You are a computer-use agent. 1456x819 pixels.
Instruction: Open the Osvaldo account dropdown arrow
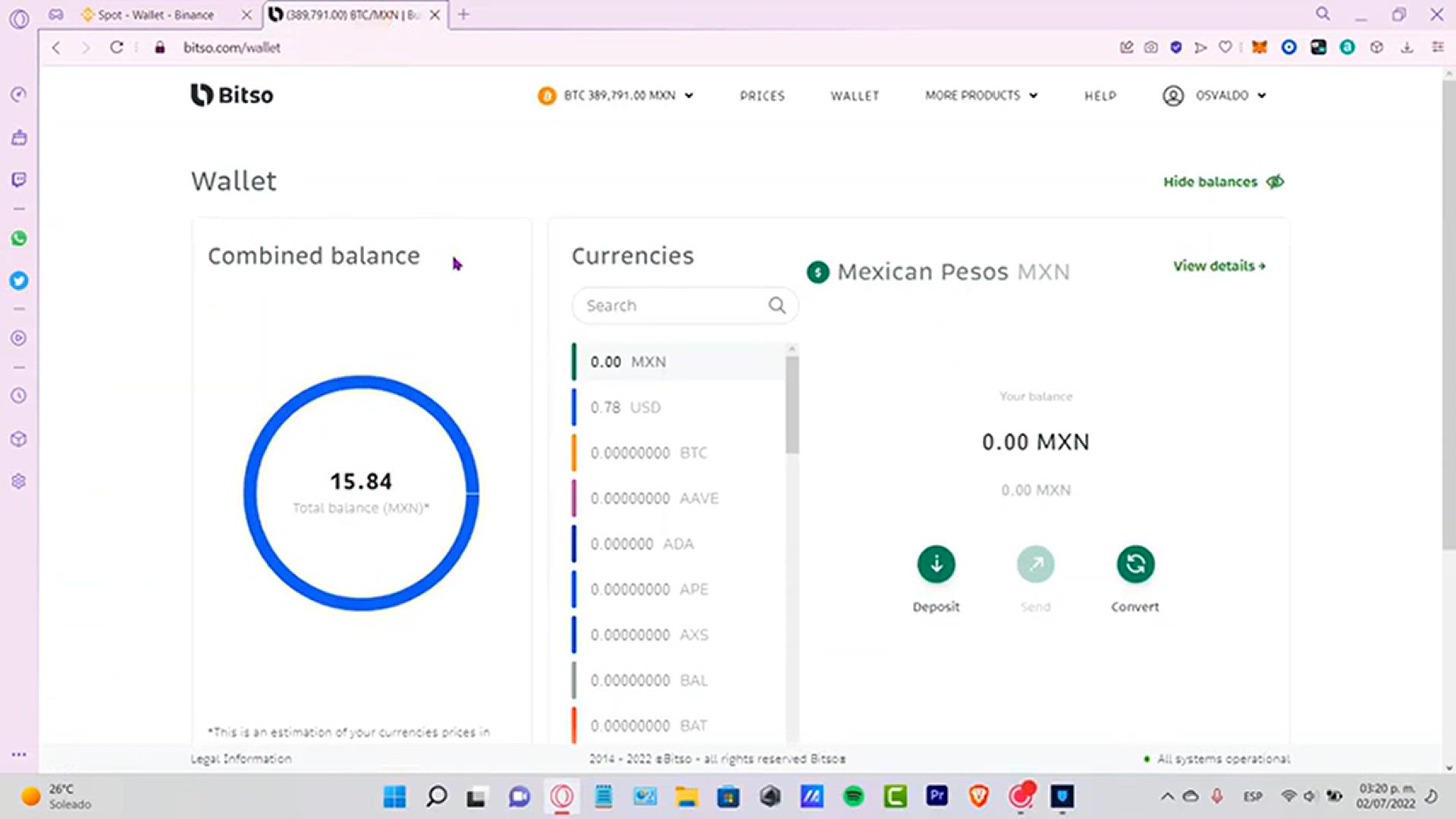[x=1262, y=96]
